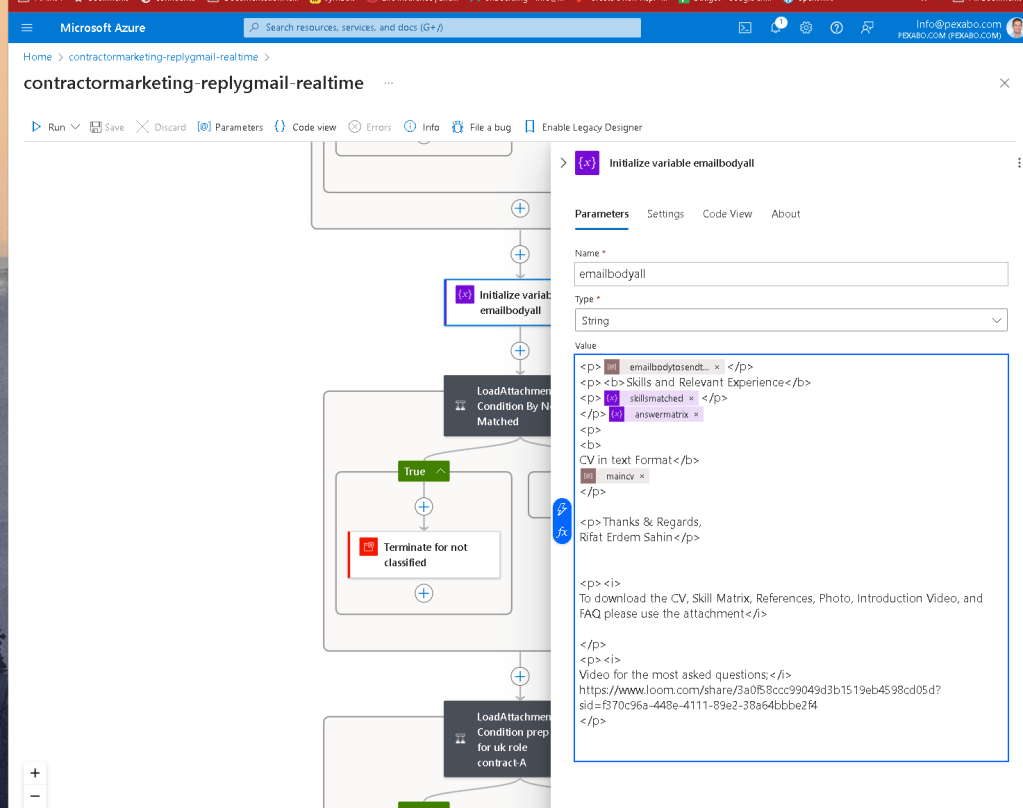Image resolution: width=1023 pixels, height=808 pixels.
Task: Open the Errors panel
Action: point(370,127)
